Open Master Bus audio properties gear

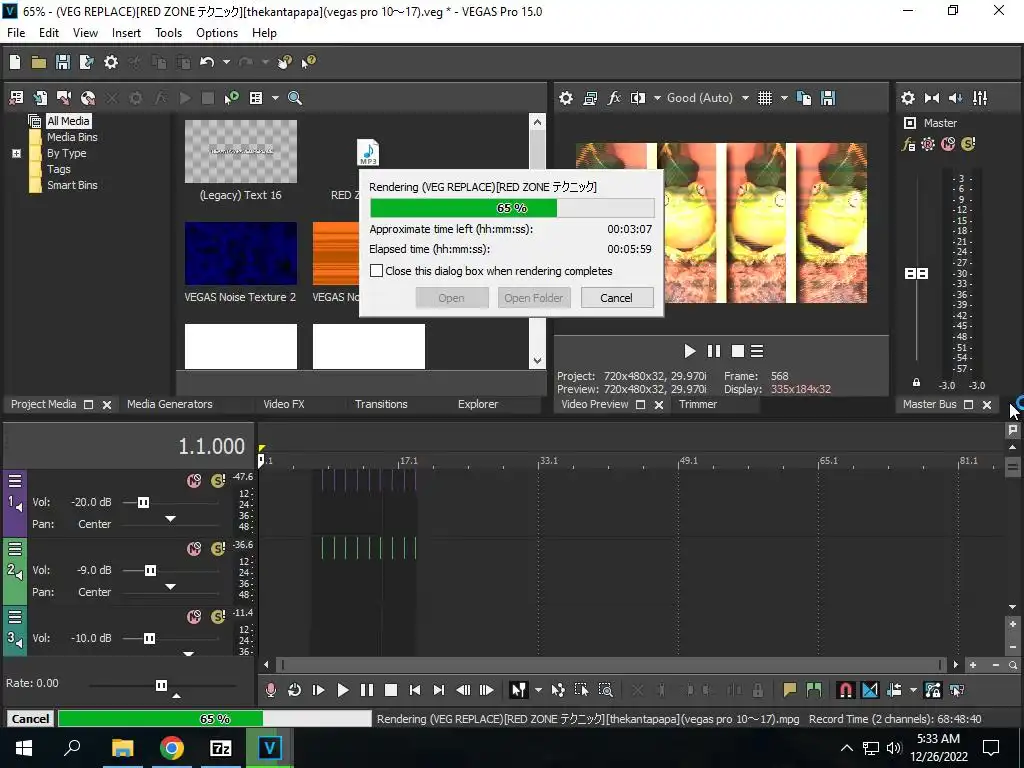(x=908, y=98)
